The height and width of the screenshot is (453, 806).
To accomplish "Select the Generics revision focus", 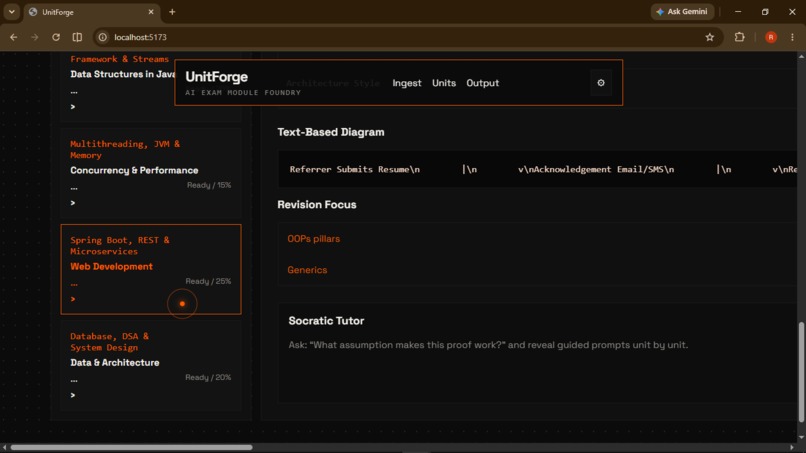I will 307,269.
